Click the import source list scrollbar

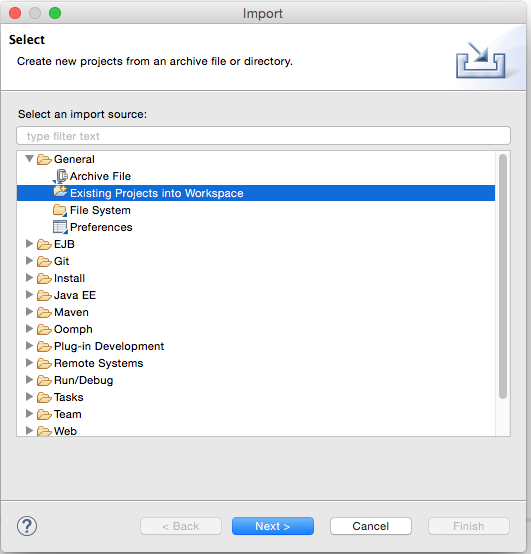[x=503, y=277]
